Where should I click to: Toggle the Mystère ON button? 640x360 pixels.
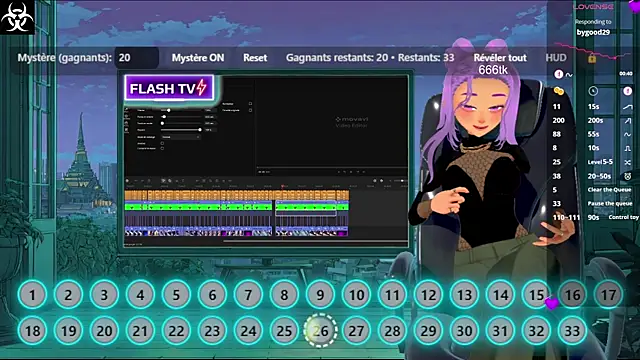pos(198,58)
